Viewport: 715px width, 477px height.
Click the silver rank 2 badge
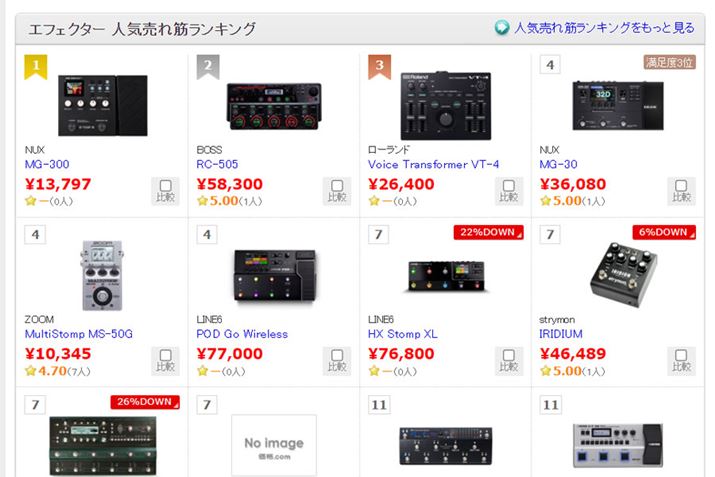click(207, 67)
